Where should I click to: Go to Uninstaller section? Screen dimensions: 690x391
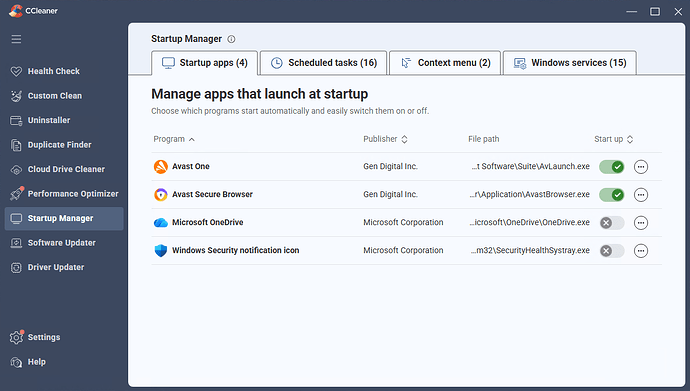click(49, 121)
